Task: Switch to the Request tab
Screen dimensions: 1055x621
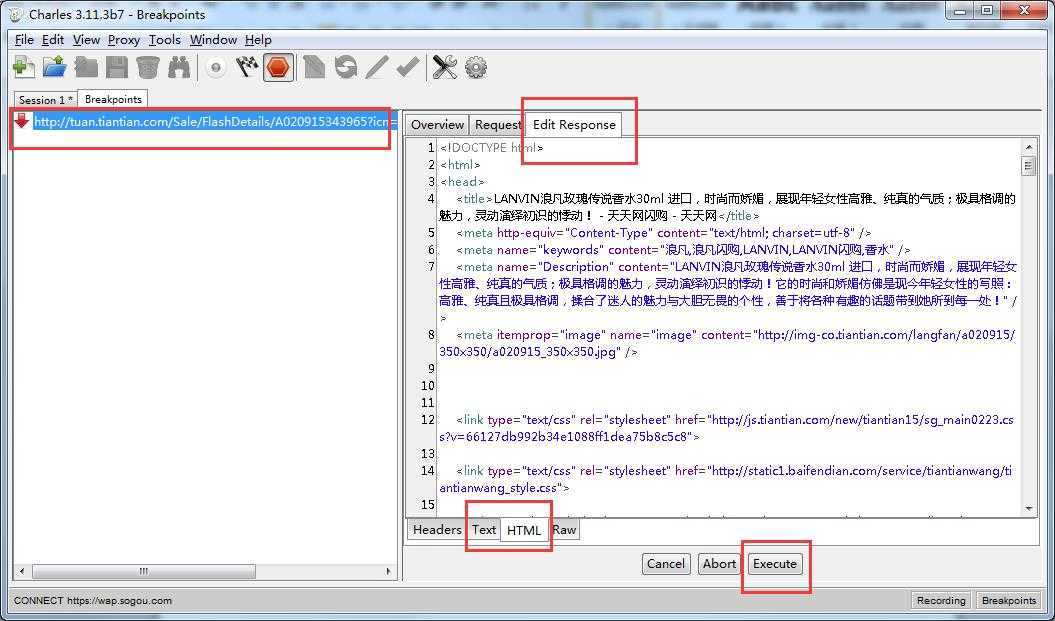Action: [x=498, y=124]
